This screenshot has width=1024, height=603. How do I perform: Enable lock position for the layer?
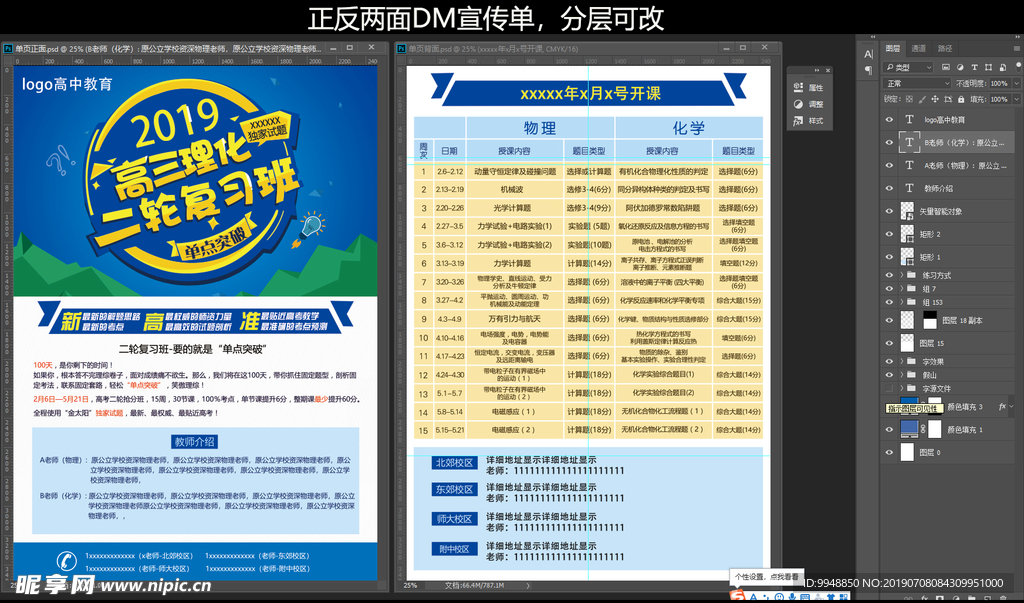tap(935, 99)
